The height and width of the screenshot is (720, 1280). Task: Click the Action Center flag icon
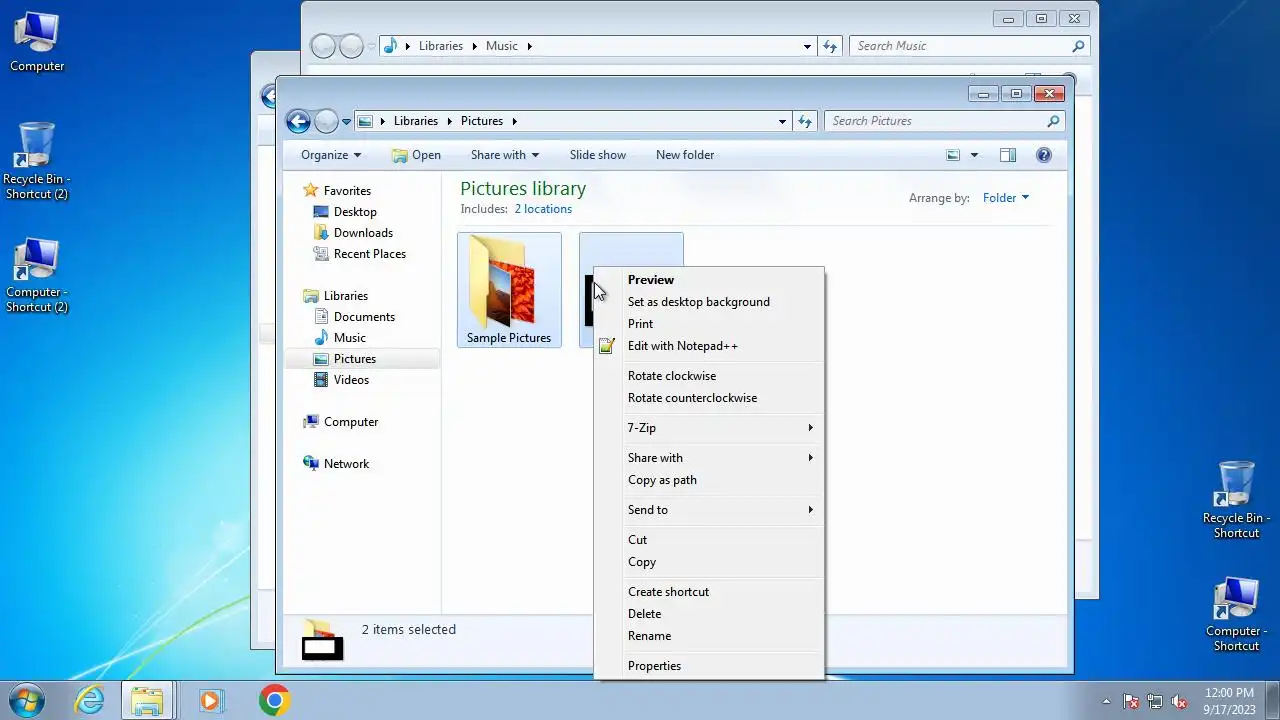coord(1130,701)
